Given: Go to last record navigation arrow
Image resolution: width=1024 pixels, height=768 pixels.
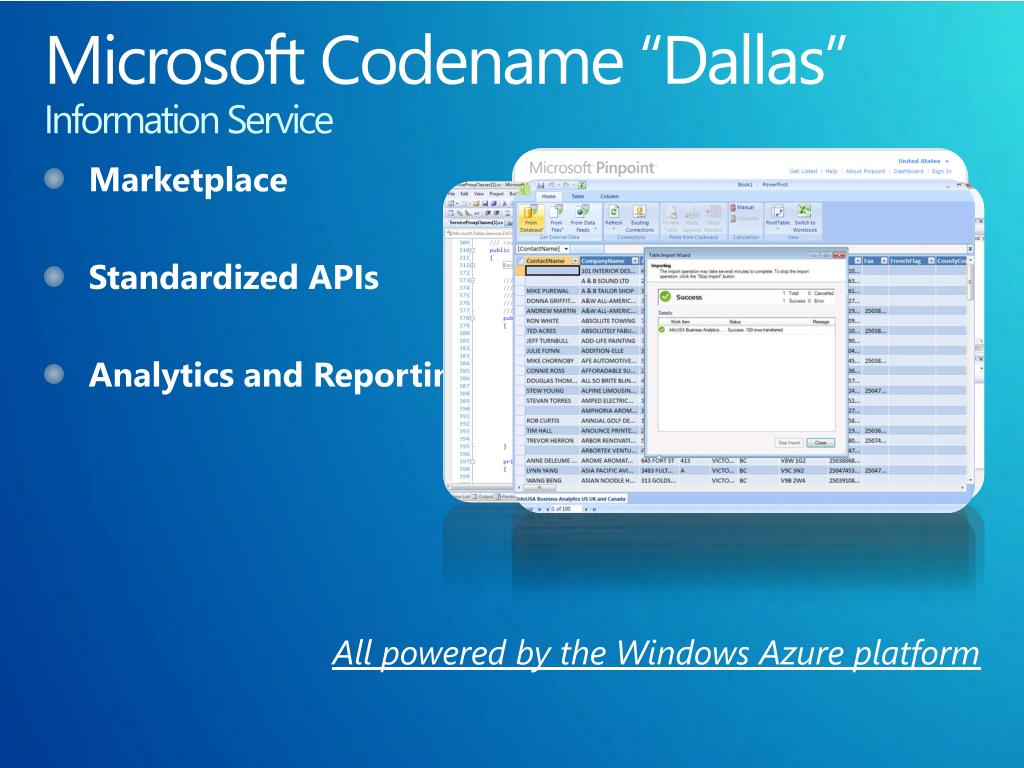Looking at the screenshot, I should point(594,509).
